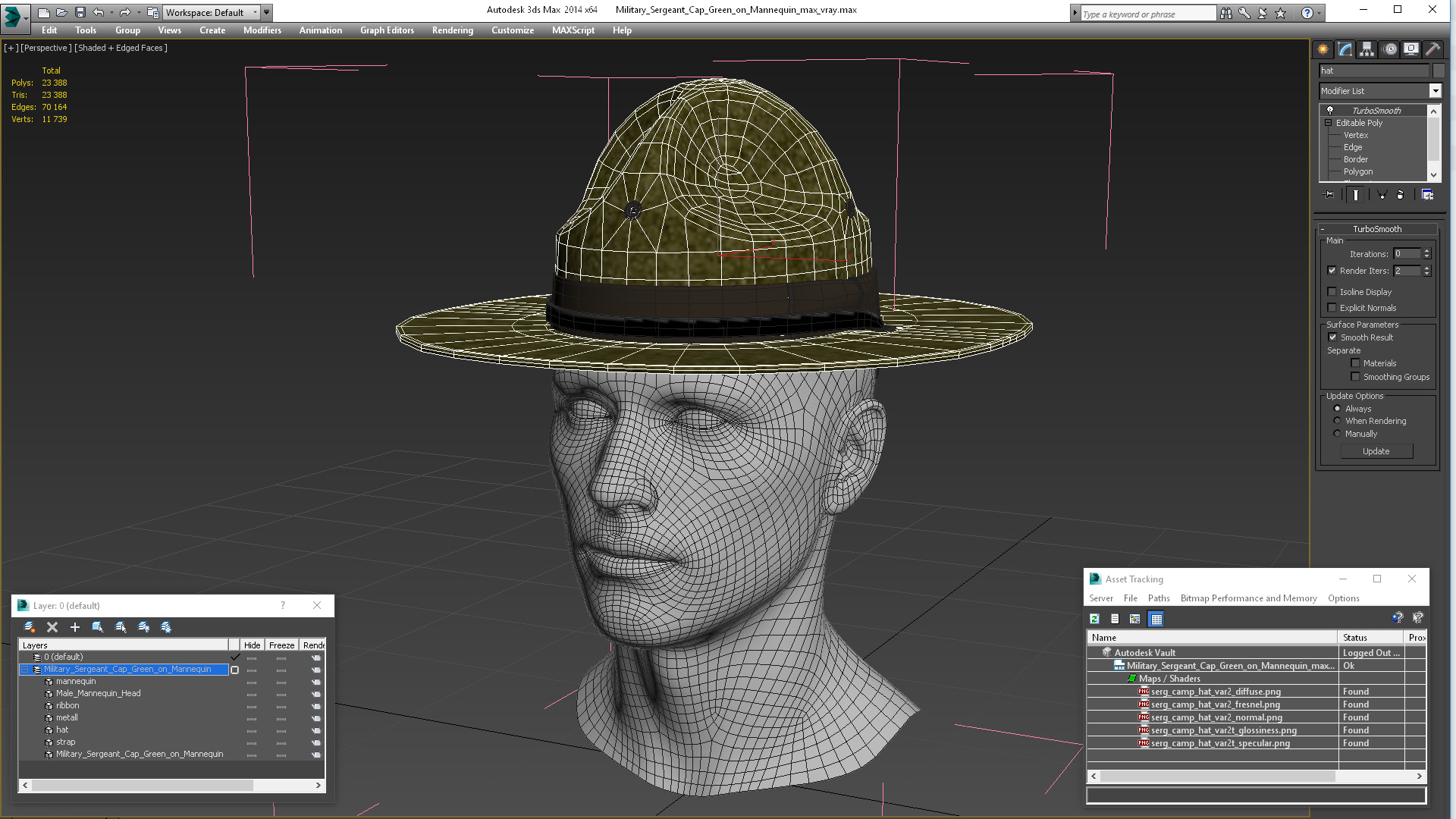The width and height of the screenshot is (1456, 819).
Task: Click the Iterations value field
Action: click(1407, 254)
